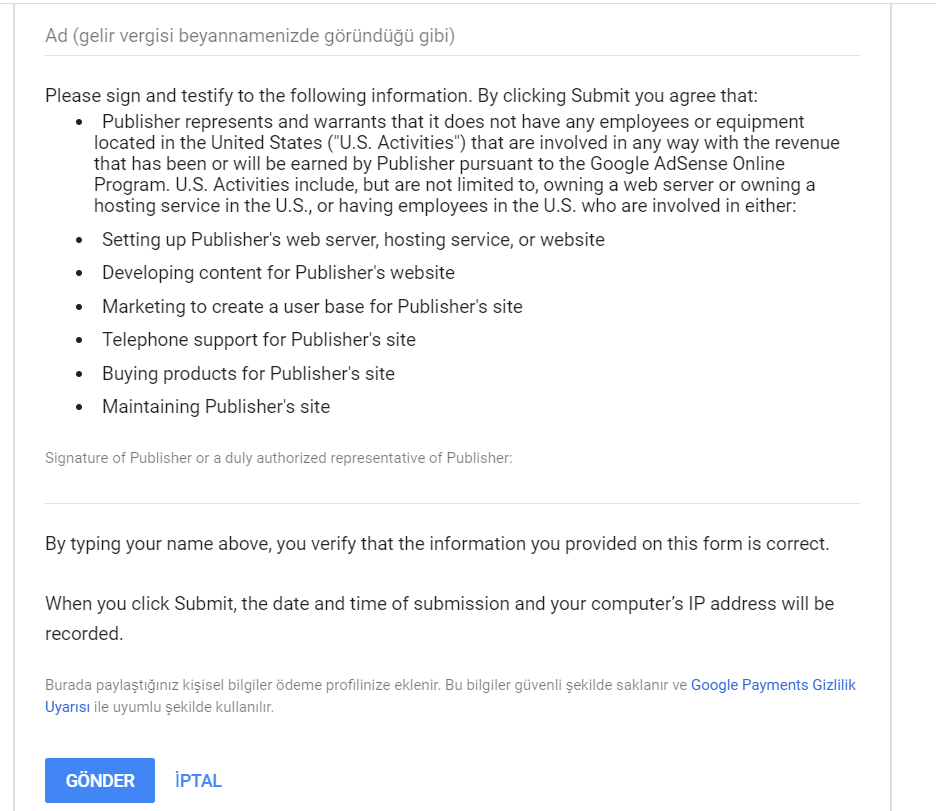This screenshot has width=936, height=811.
Task: Click 'When you click Submit' notice paragraph
Action: tap(439, 618)
